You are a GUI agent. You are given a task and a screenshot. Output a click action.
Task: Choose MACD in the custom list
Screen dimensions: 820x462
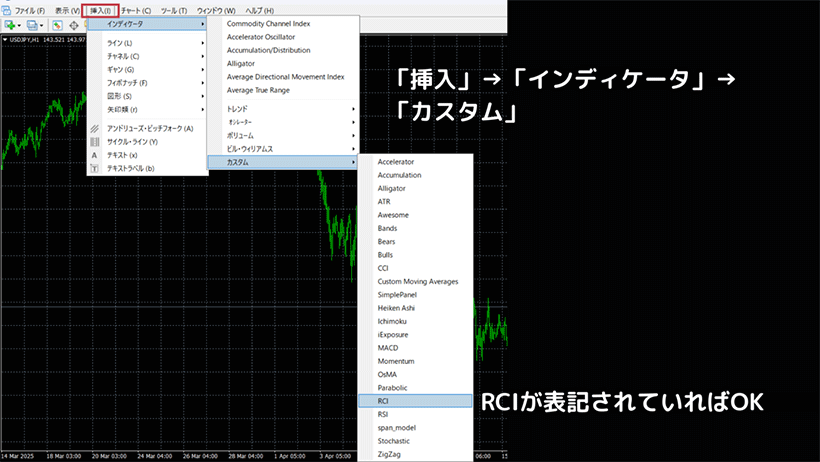415,348
